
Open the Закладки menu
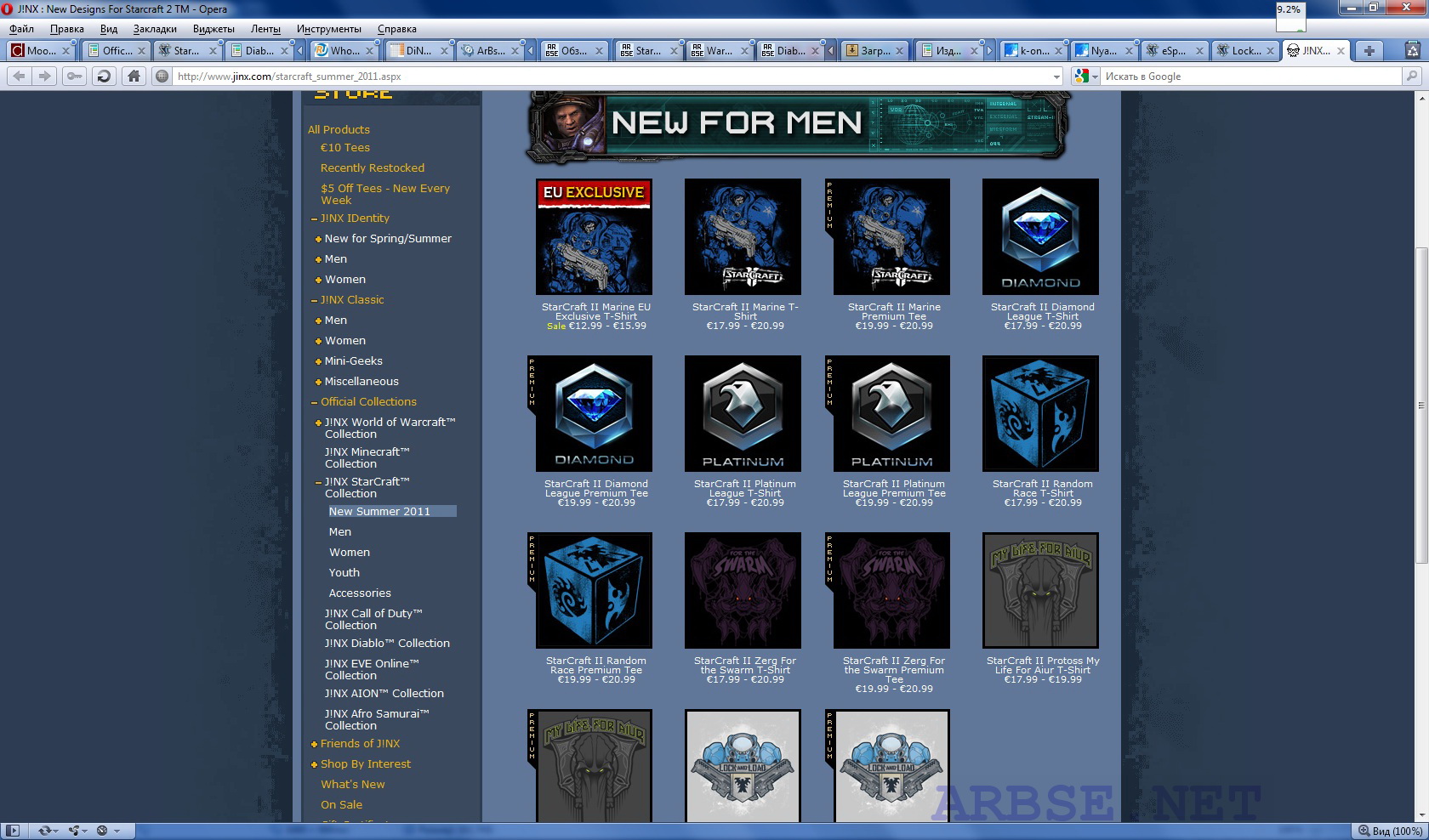[x=155, y=29]
